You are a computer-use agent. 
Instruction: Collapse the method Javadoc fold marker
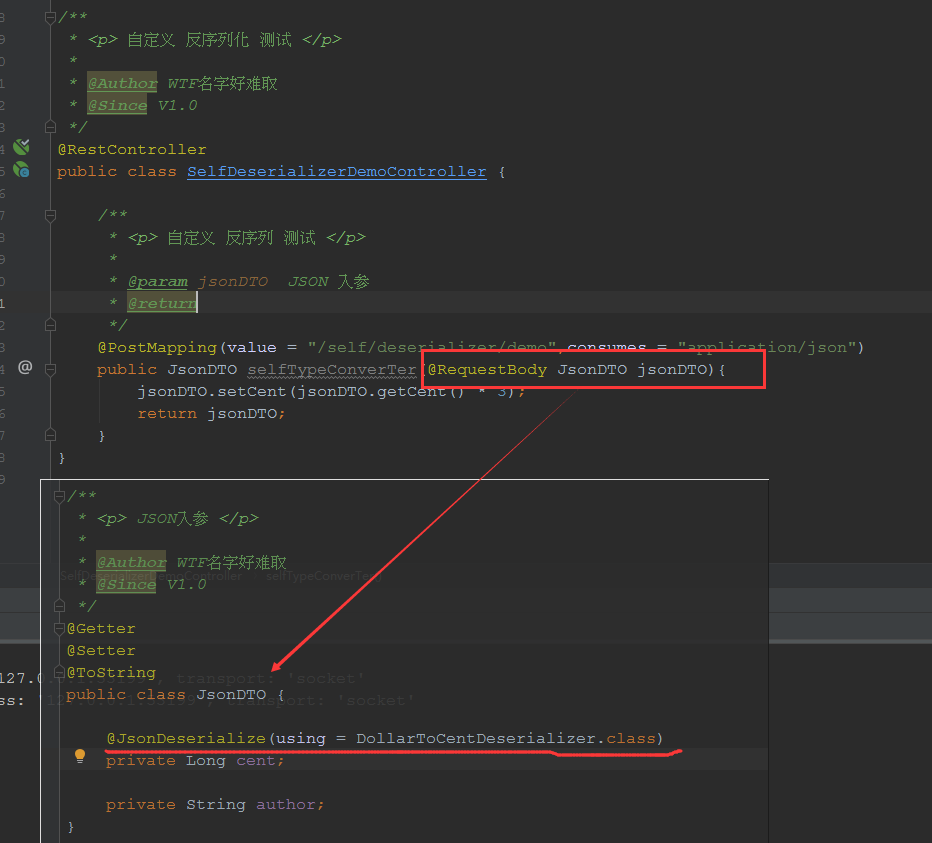(51, 215)
